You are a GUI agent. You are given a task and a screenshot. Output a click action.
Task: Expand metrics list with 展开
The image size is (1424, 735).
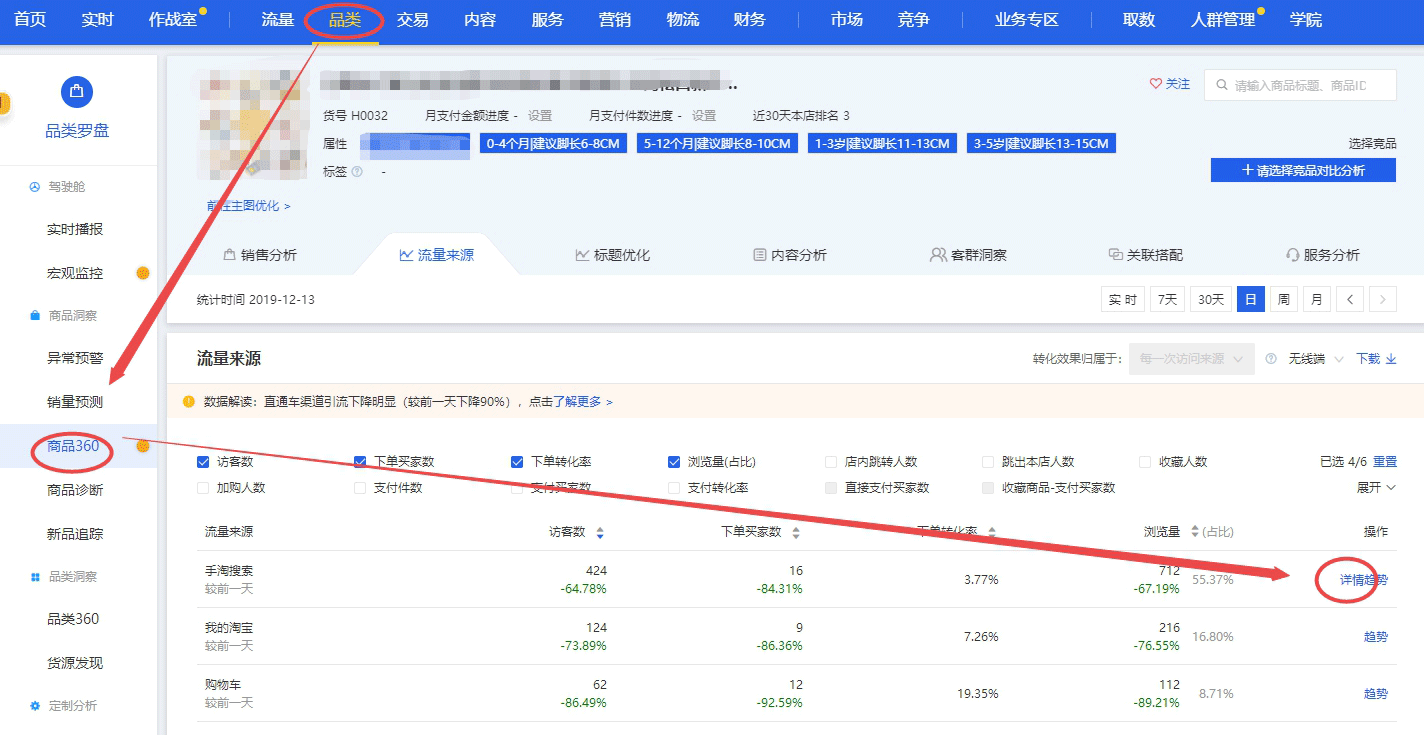(1375, 488)
